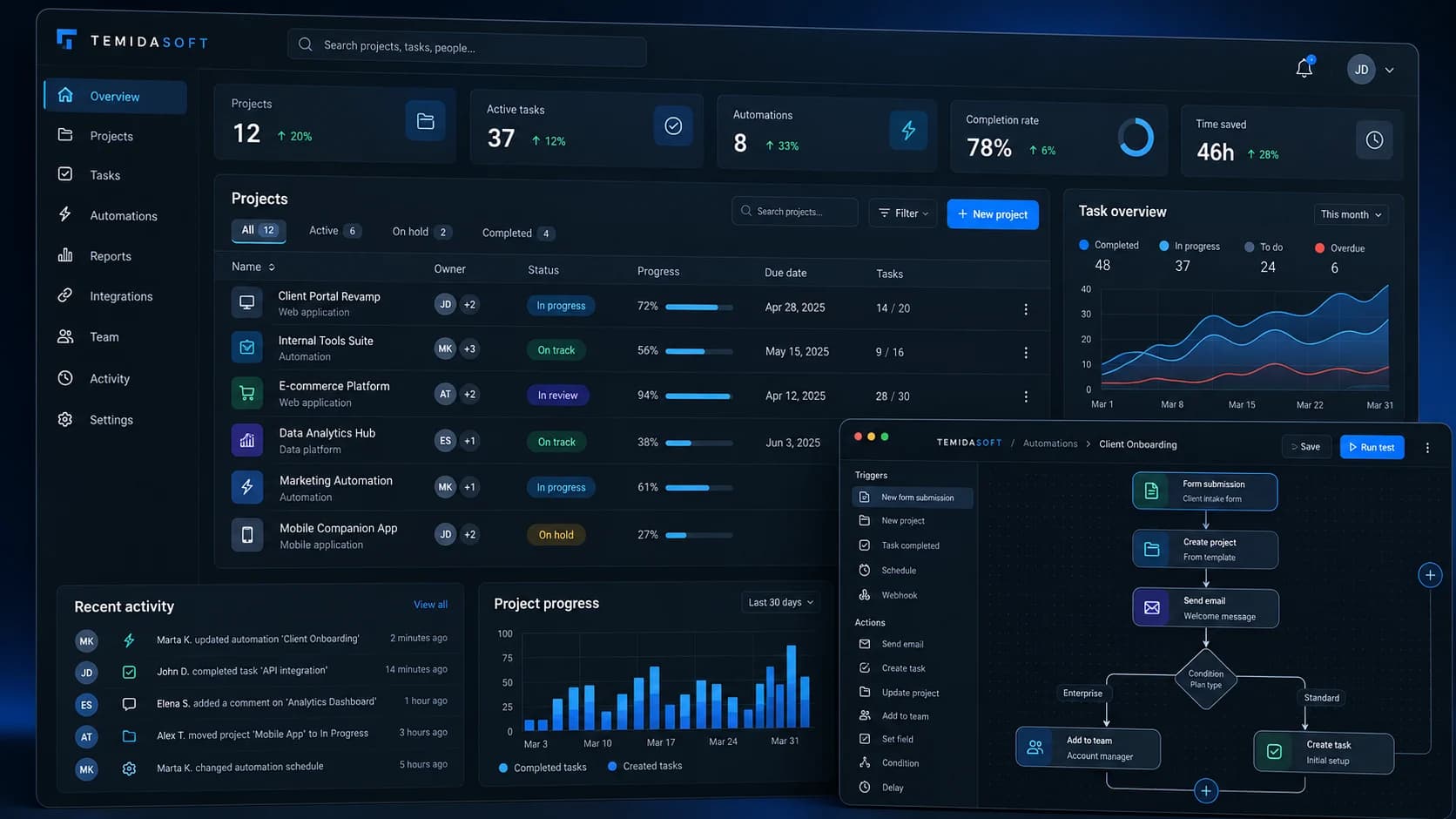Viewport: 1456px width, 819px height.
Task: Open the JD user account dropdown
Action: [x=1371, y=70]
